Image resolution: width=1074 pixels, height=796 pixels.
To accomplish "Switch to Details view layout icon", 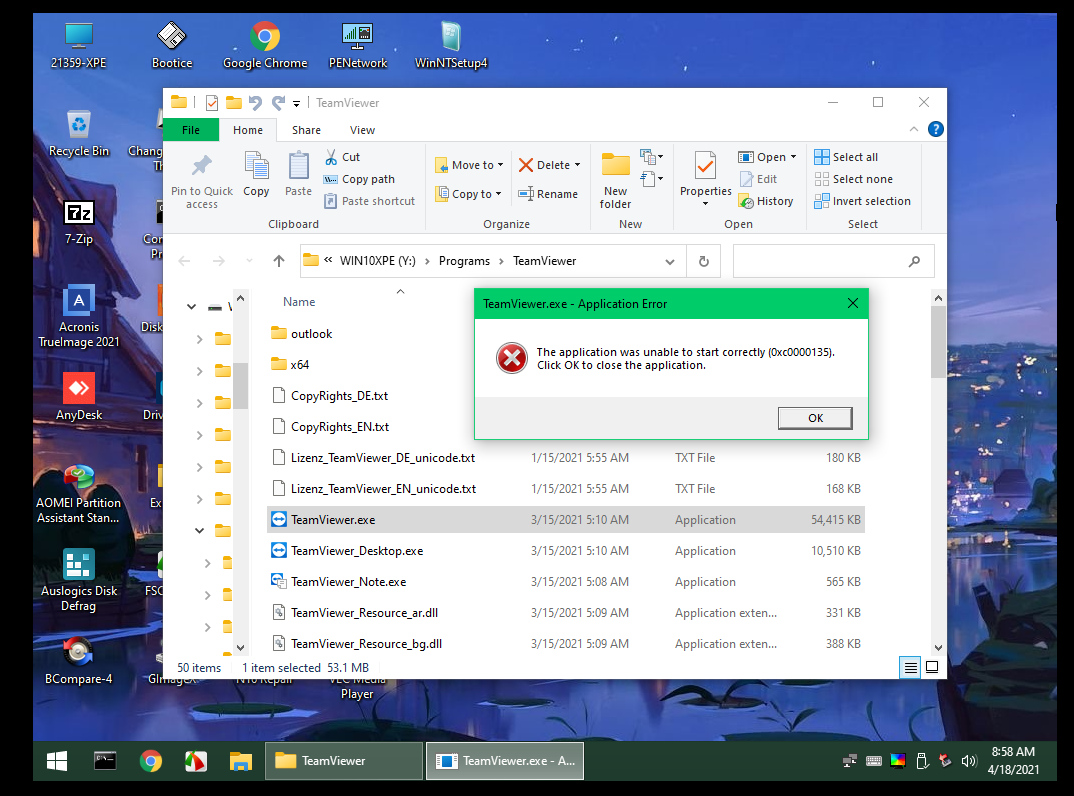I will (910, 667).
